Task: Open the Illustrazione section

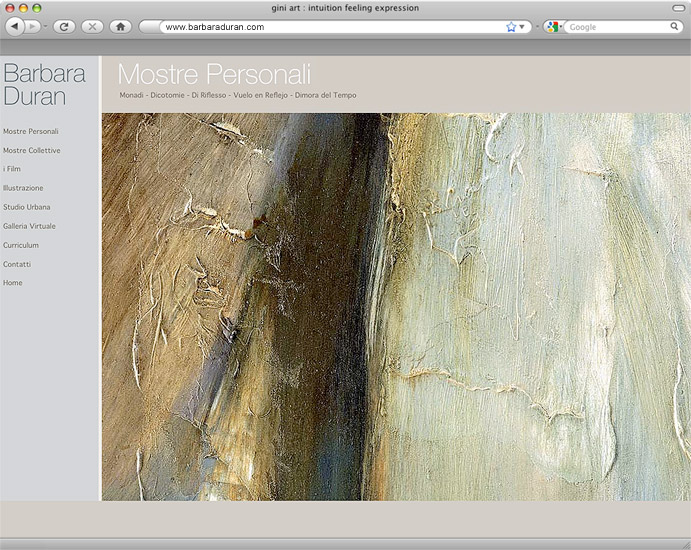Action: coord(23,188)
